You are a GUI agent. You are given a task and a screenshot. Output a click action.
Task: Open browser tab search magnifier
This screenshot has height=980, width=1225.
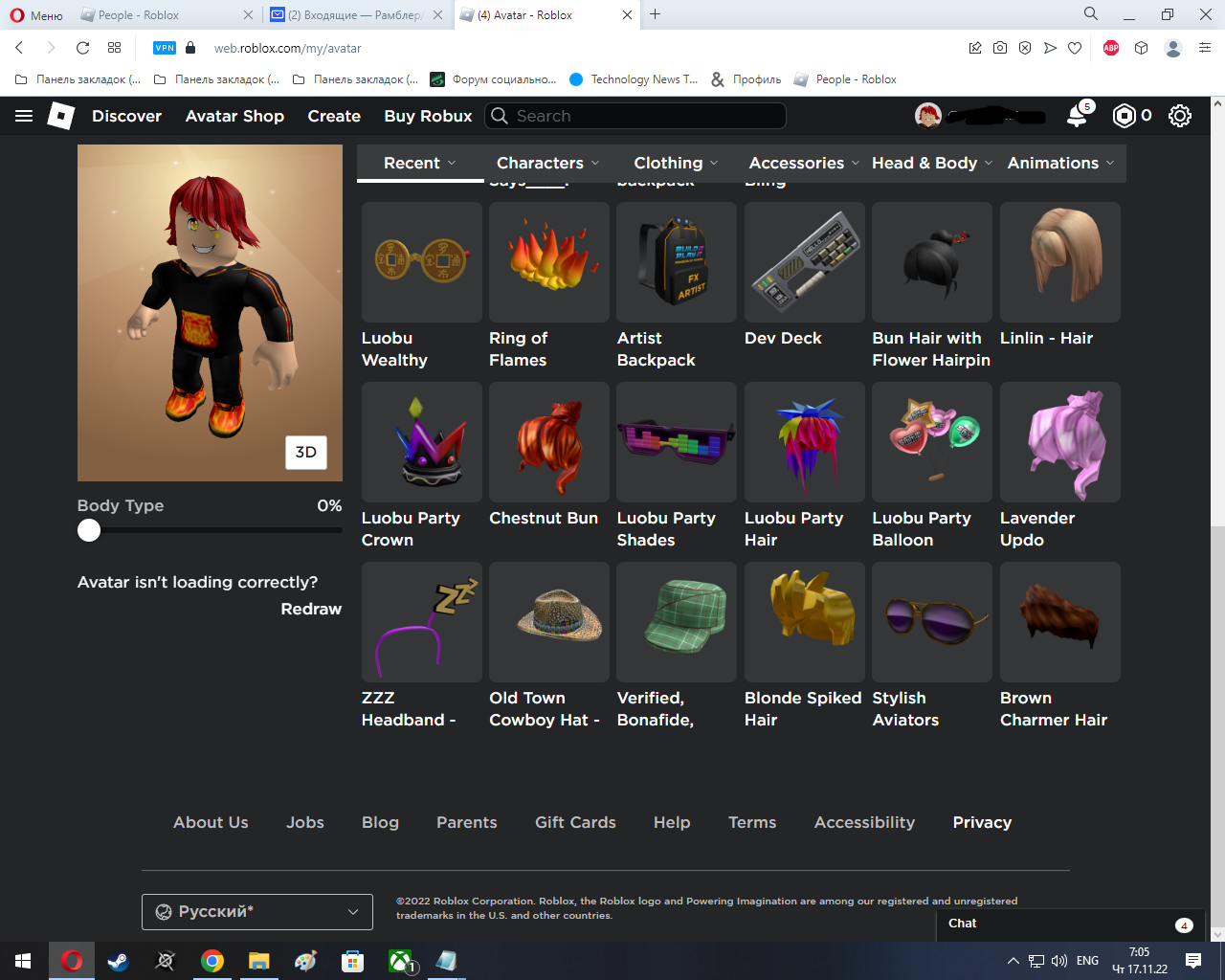(x=1091, y=14)
